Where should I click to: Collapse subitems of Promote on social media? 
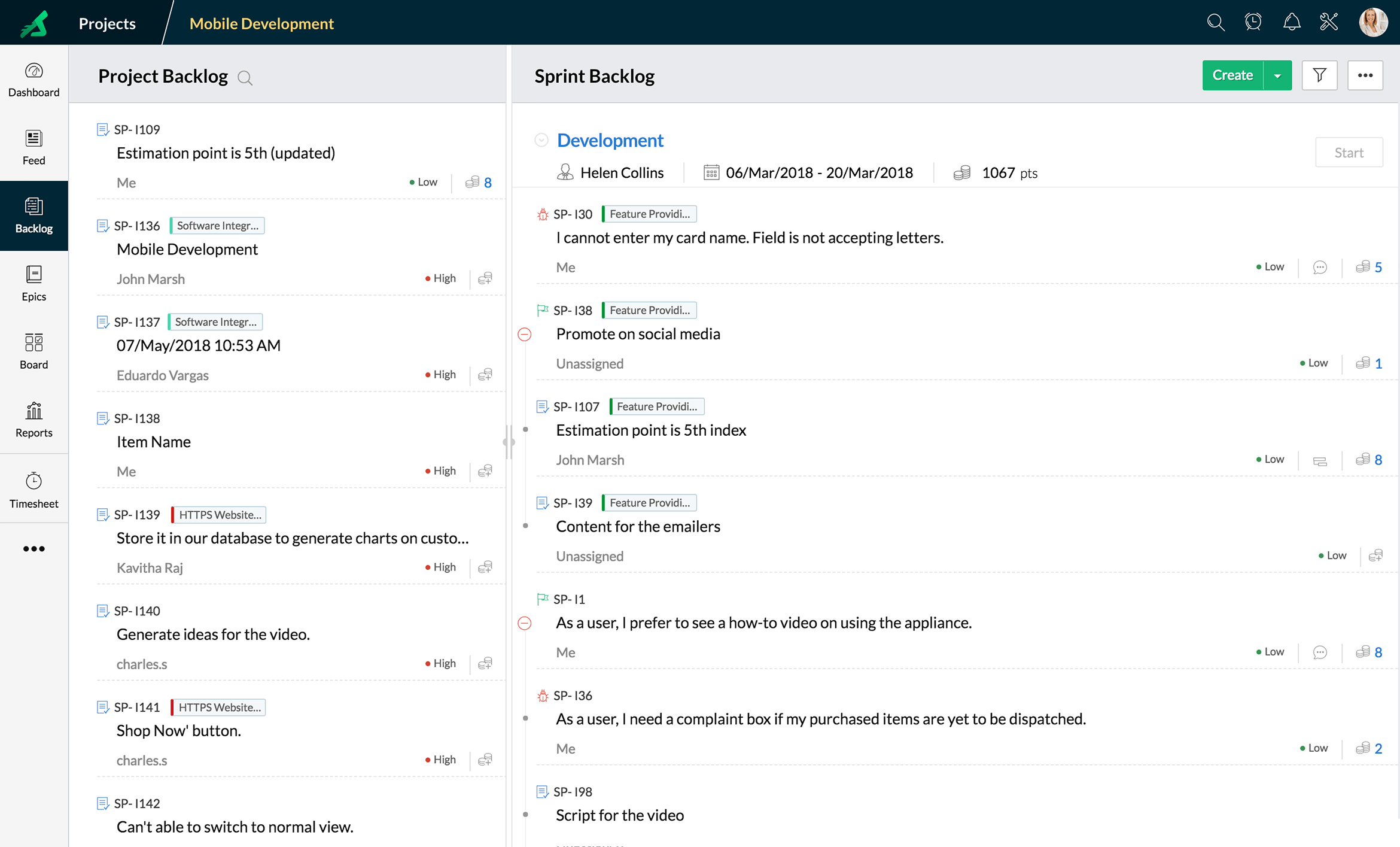524,334
